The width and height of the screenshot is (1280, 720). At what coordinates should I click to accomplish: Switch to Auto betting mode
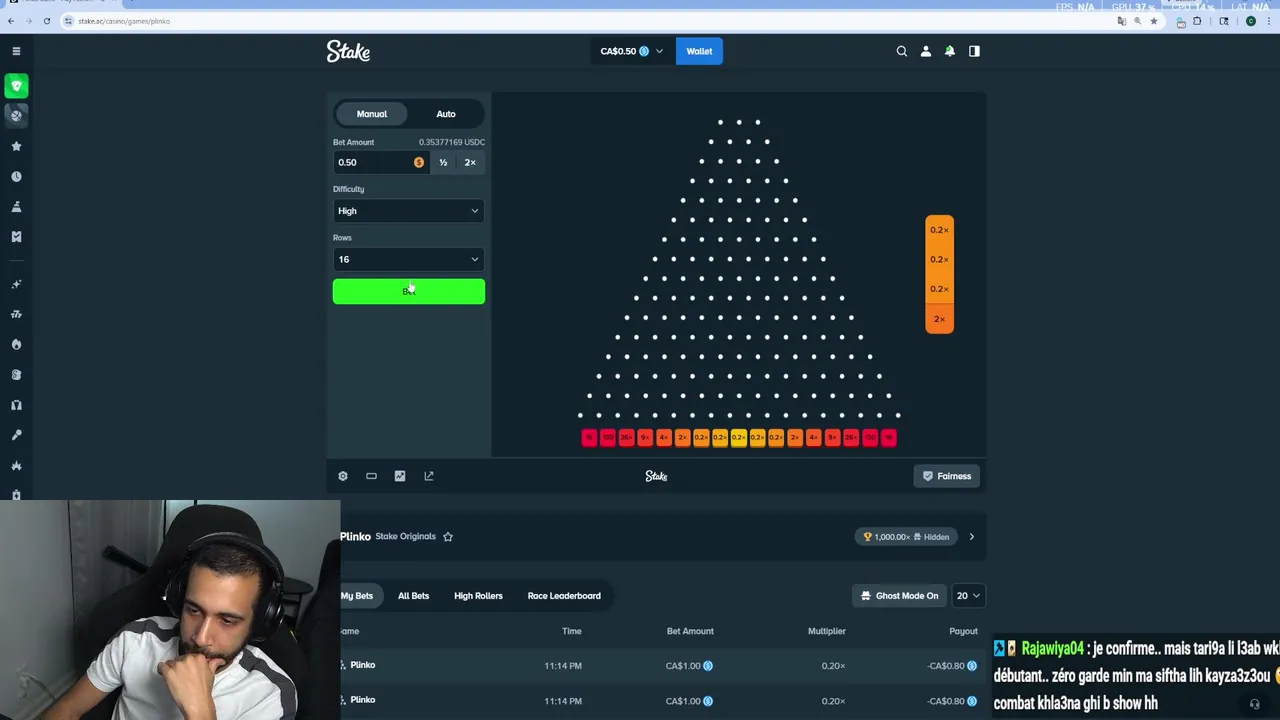coord(446,114)
